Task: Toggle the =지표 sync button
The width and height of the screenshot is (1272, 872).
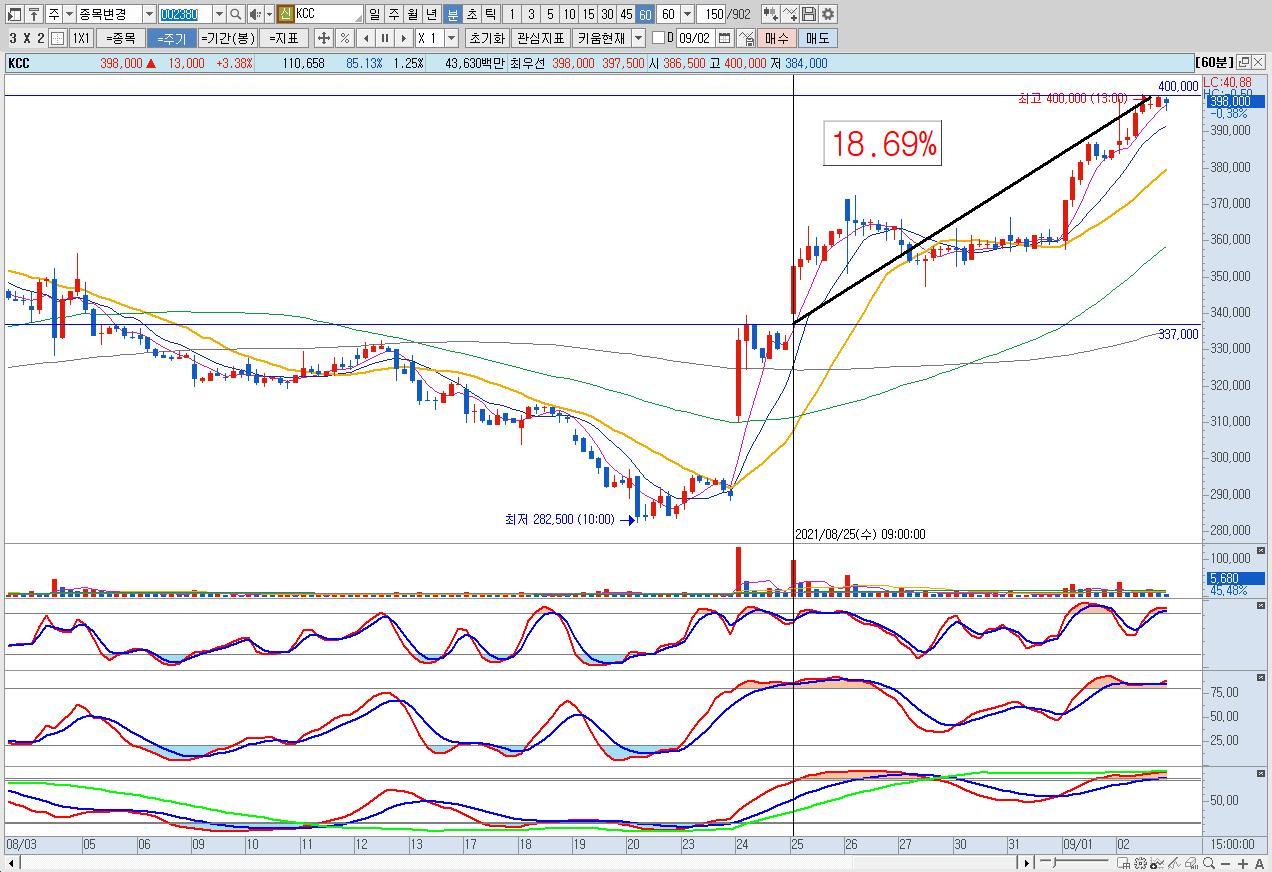Action: [x=283, y=38]
